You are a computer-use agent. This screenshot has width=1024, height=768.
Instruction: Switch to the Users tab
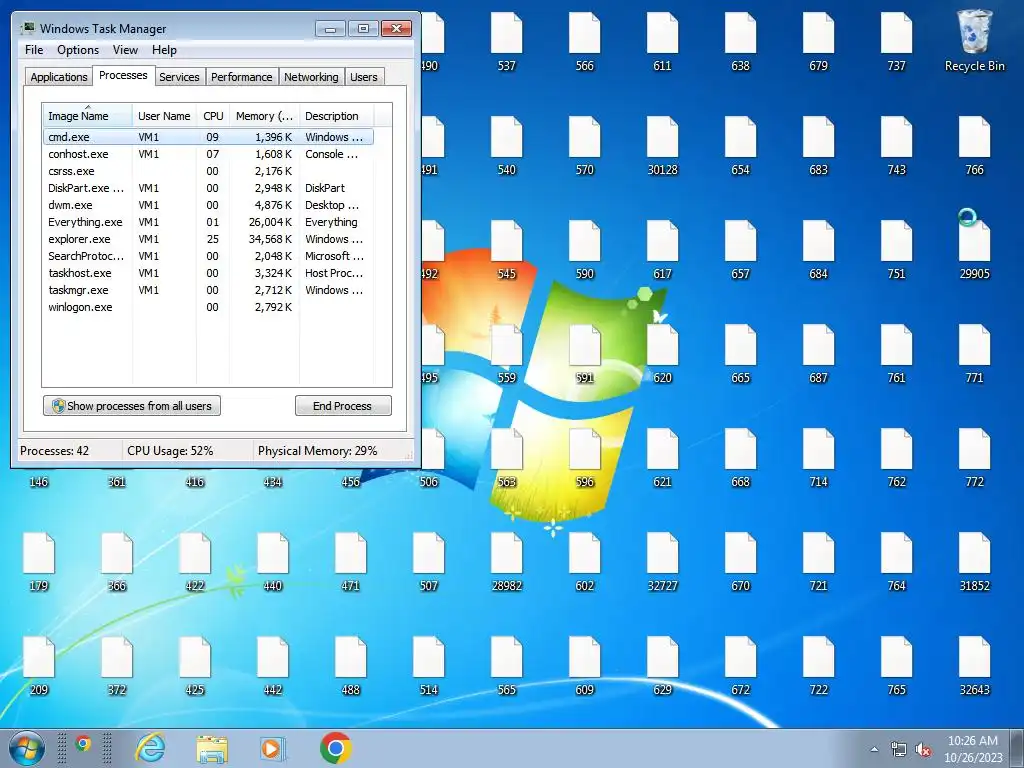(x=363, y=77)
